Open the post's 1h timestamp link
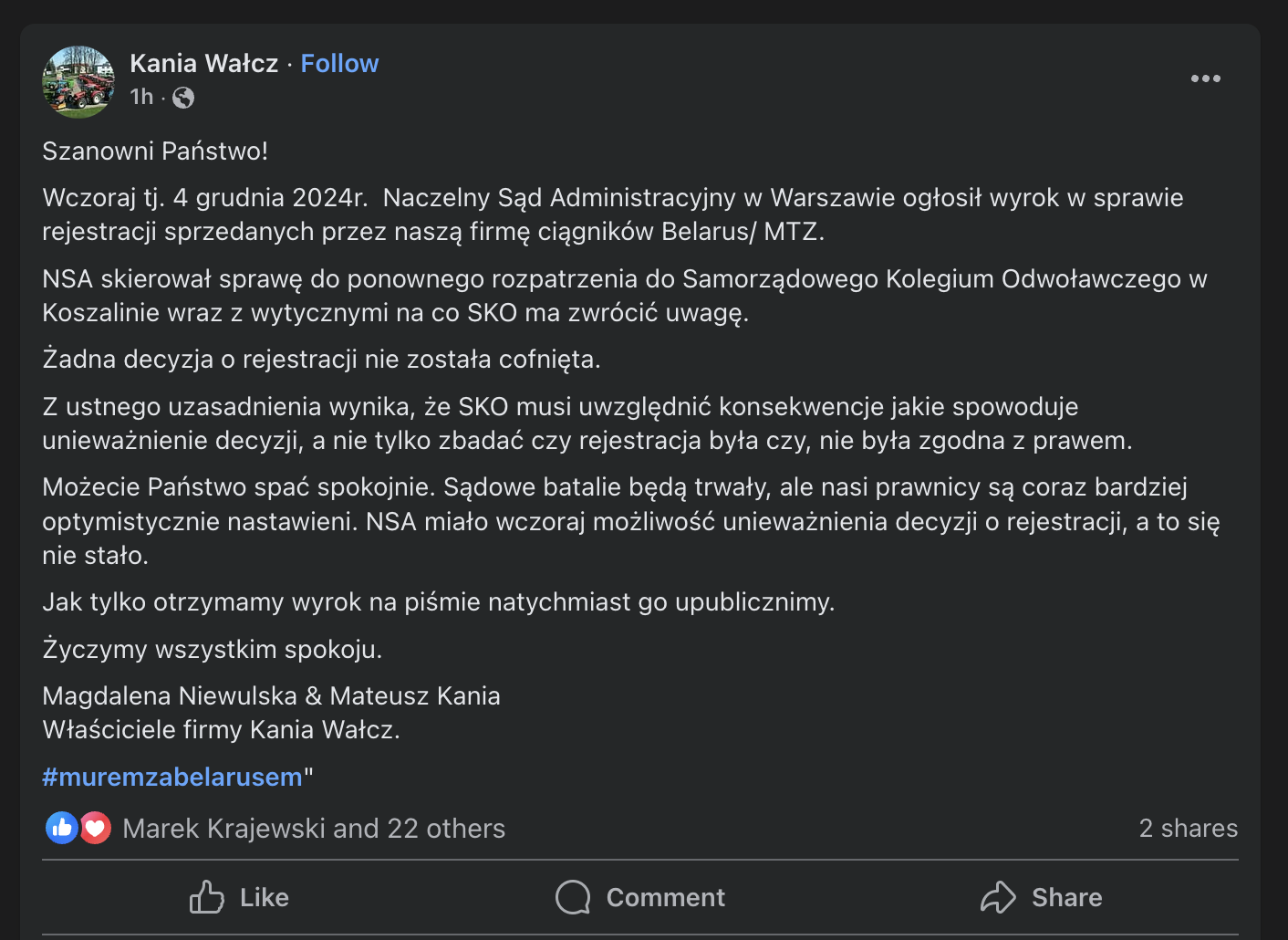The height and width of the screenshot is (940, 1288). coord(141,97)
